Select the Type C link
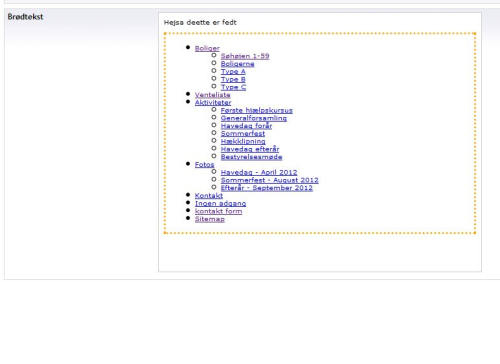The width and height of the screenshot is (500, 364). pos(233,87)
